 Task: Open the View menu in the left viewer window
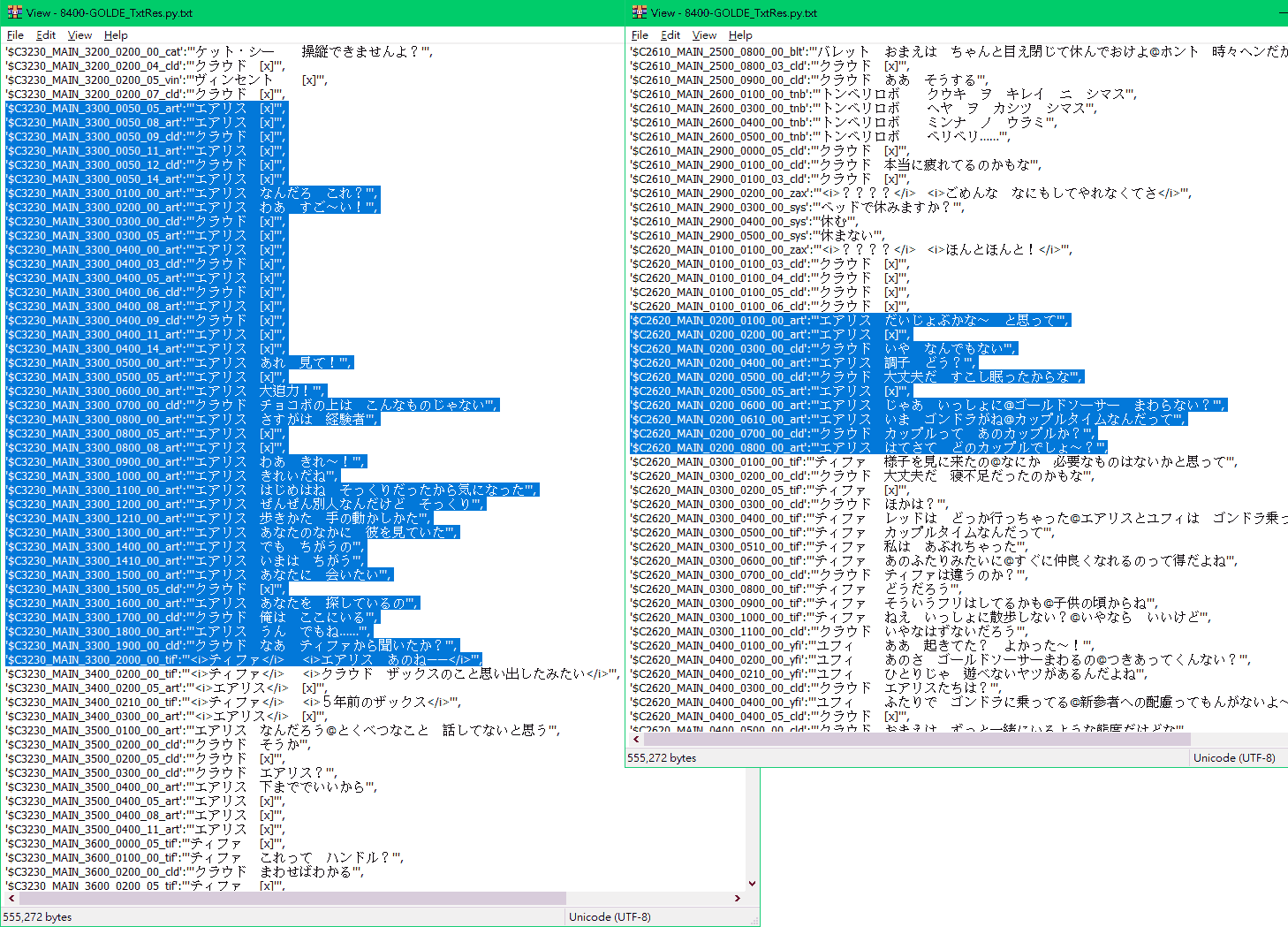click(80, 35)
